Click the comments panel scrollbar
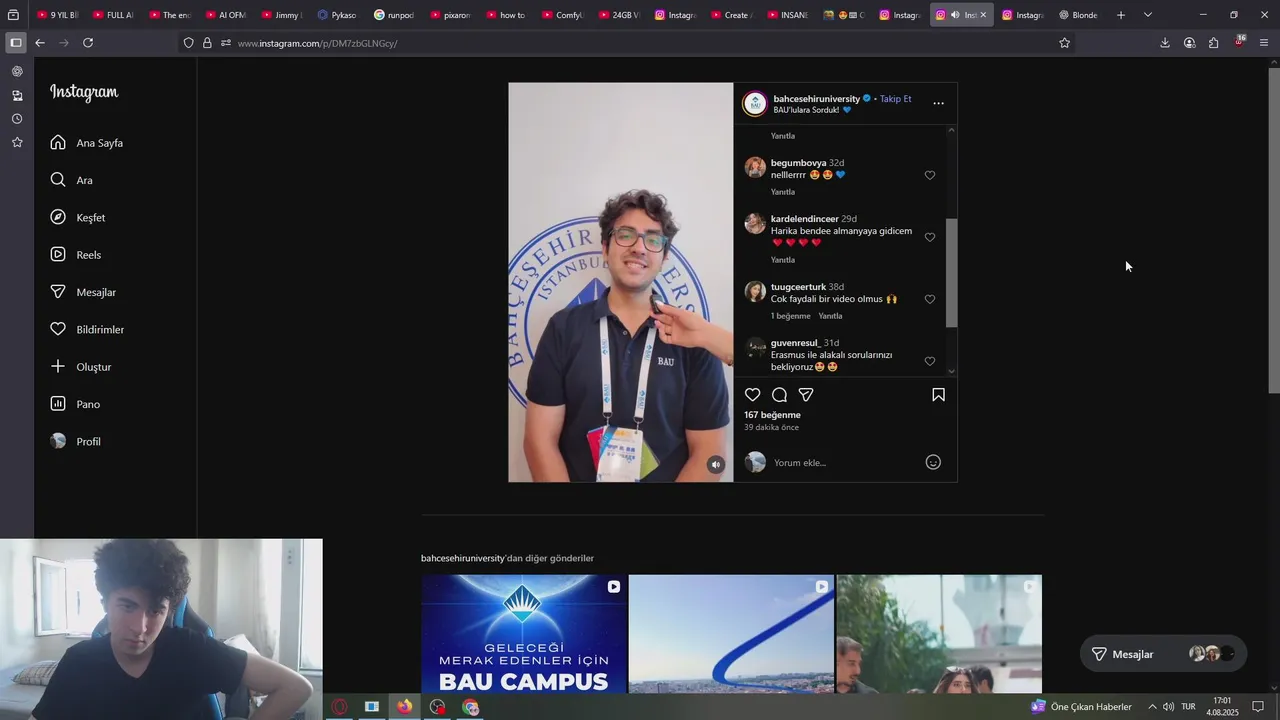This screenshot has width=1280, height=720. point(951,272)
